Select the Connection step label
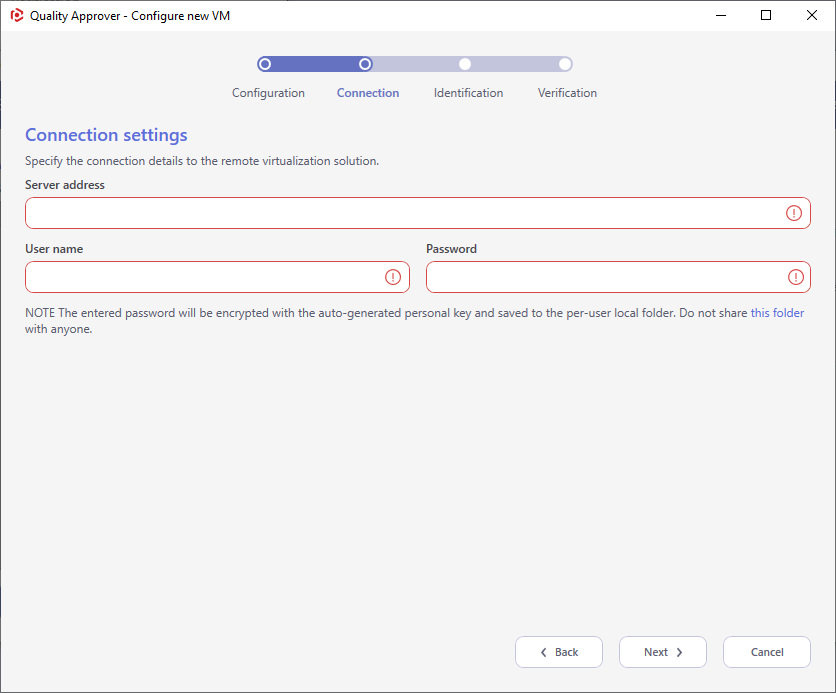Image resolution: width=836 pixels, height=693 pixels. [x=368, y=93]
